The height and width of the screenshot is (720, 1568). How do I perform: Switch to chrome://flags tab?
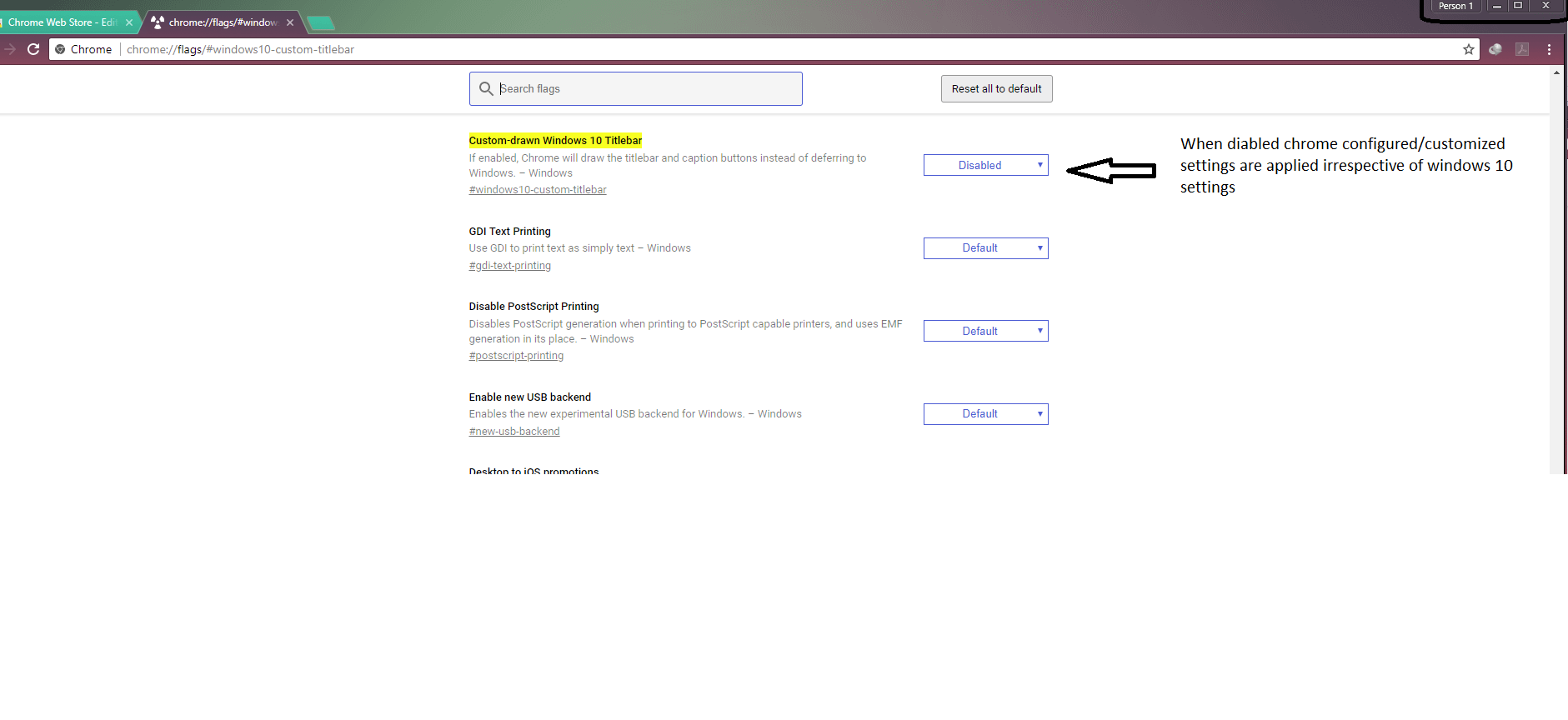223,22
